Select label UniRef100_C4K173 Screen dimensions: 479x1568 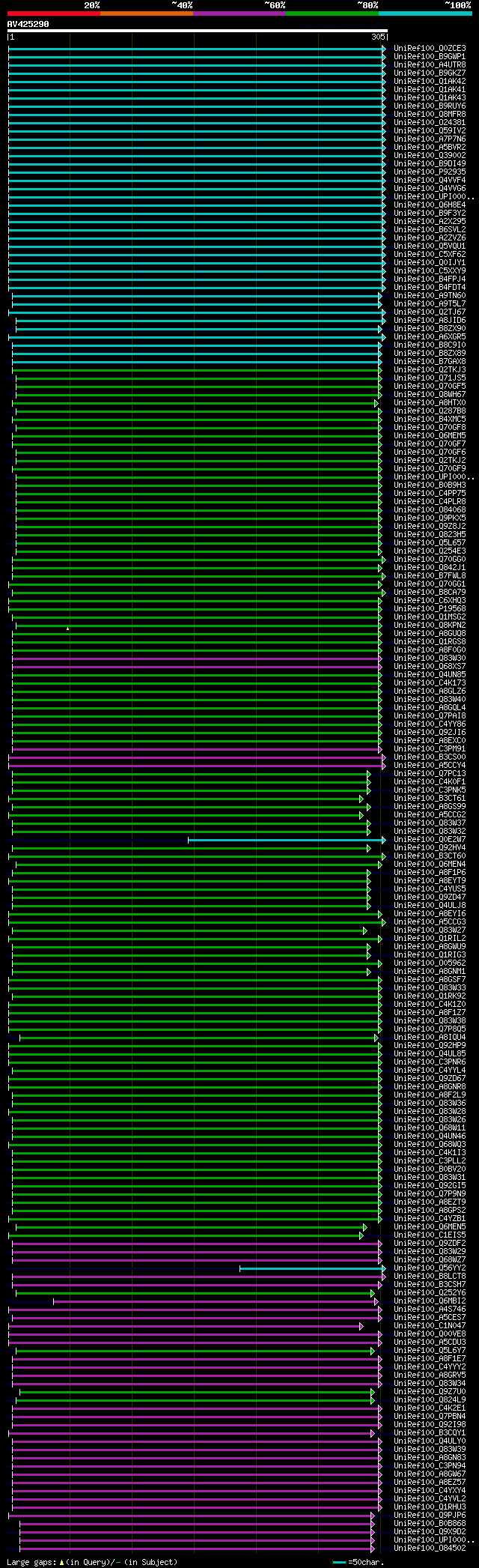pos(430,683)
